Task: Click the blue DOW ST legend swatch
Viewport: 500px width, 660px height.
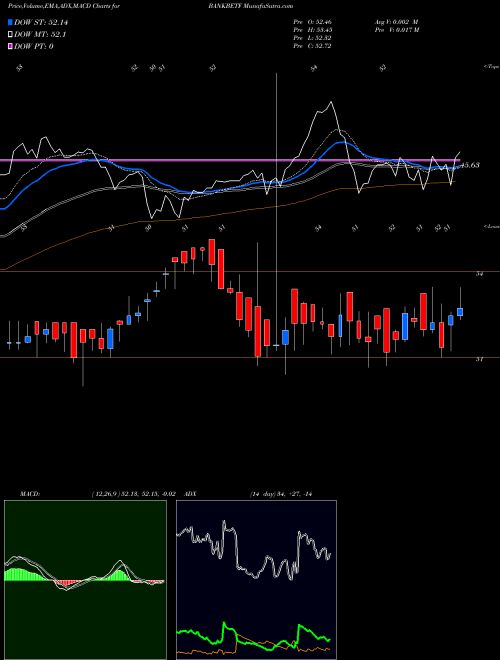Action: pos(10,22)
